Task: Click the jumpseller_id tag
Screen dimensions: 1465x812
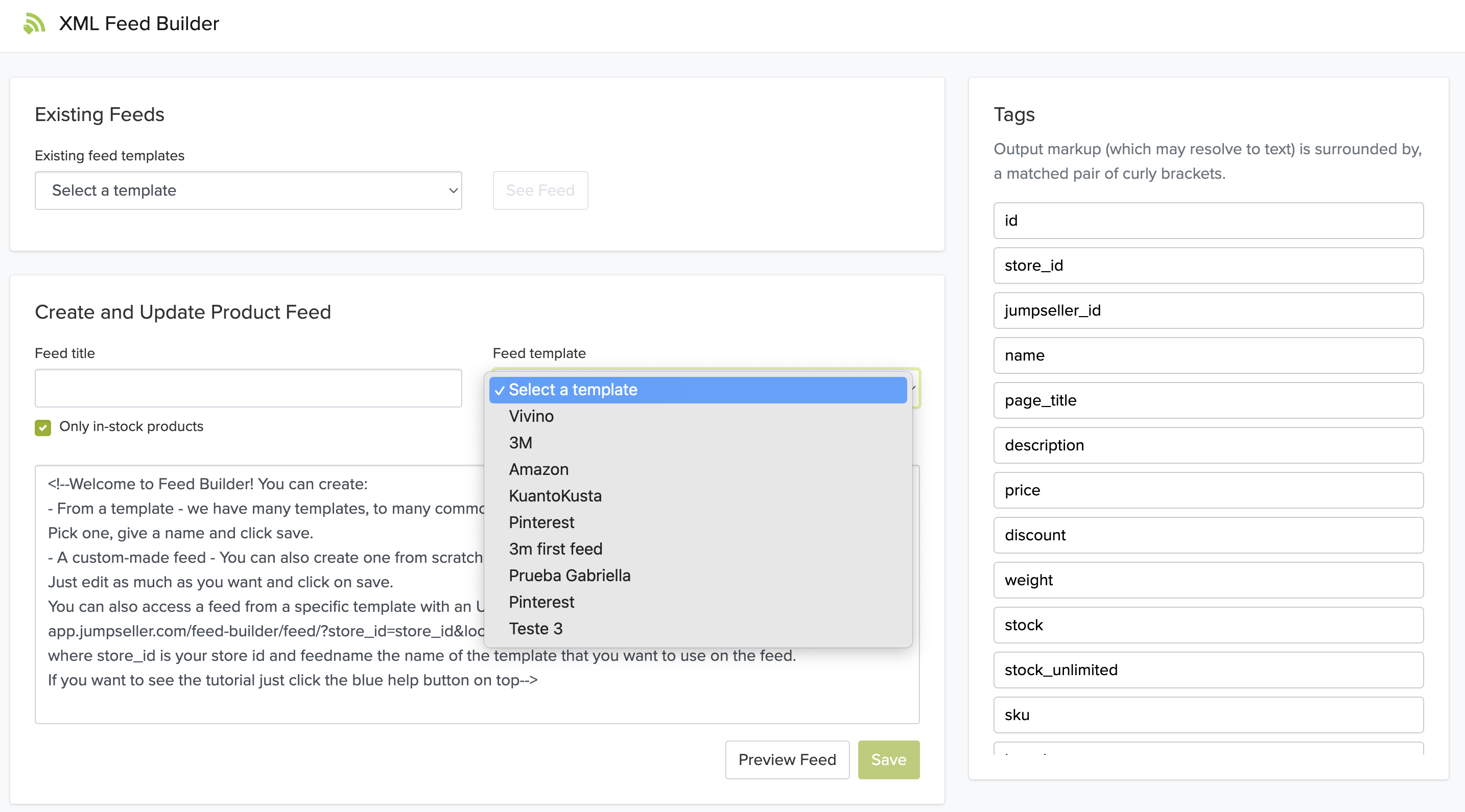Action: (1208, 311)
